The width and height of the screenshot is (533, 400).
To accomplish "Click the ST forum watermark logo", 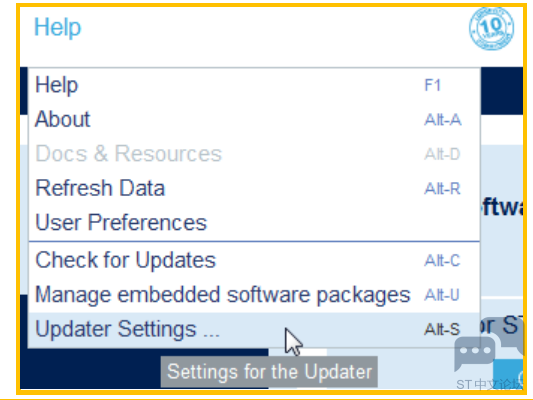I will (489, 384).
